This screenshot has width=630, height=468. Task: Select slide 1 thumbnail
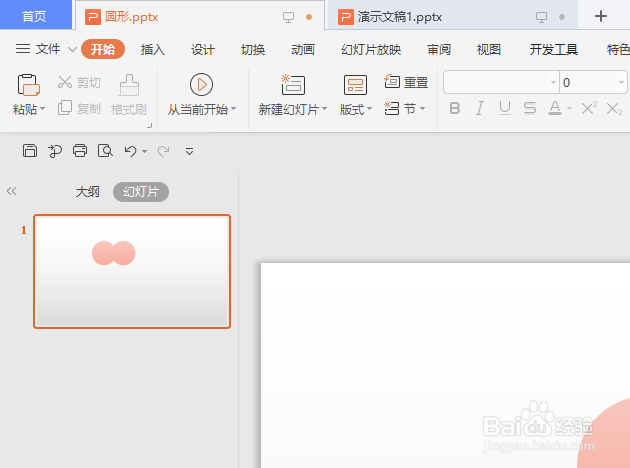132,272
